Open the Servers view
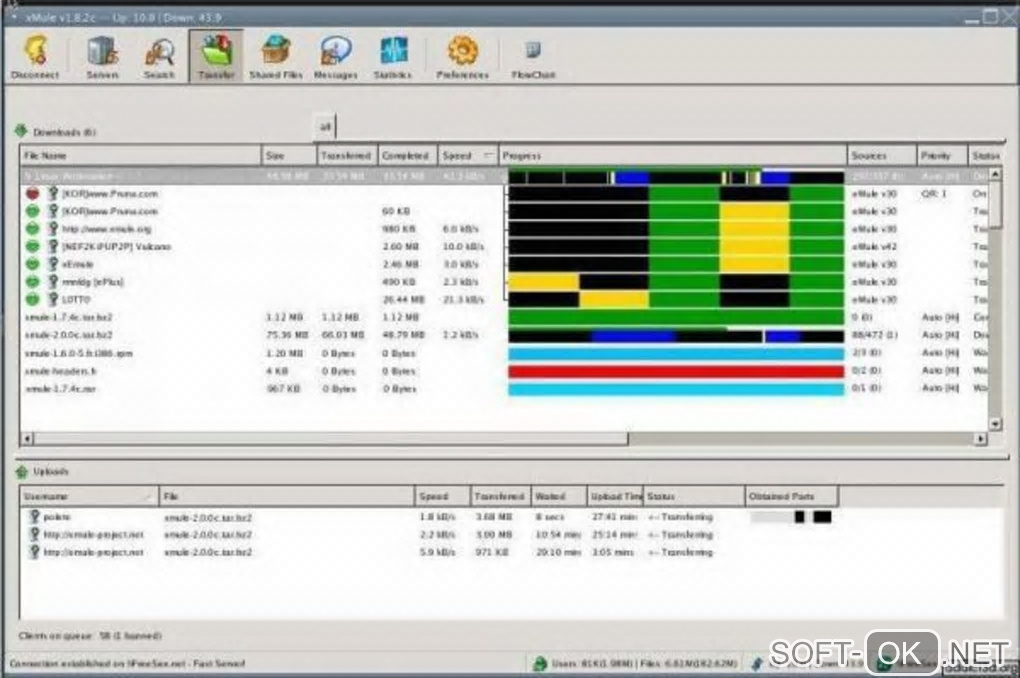The height and width of the screenshot is (678, 1020). [103, 57]
